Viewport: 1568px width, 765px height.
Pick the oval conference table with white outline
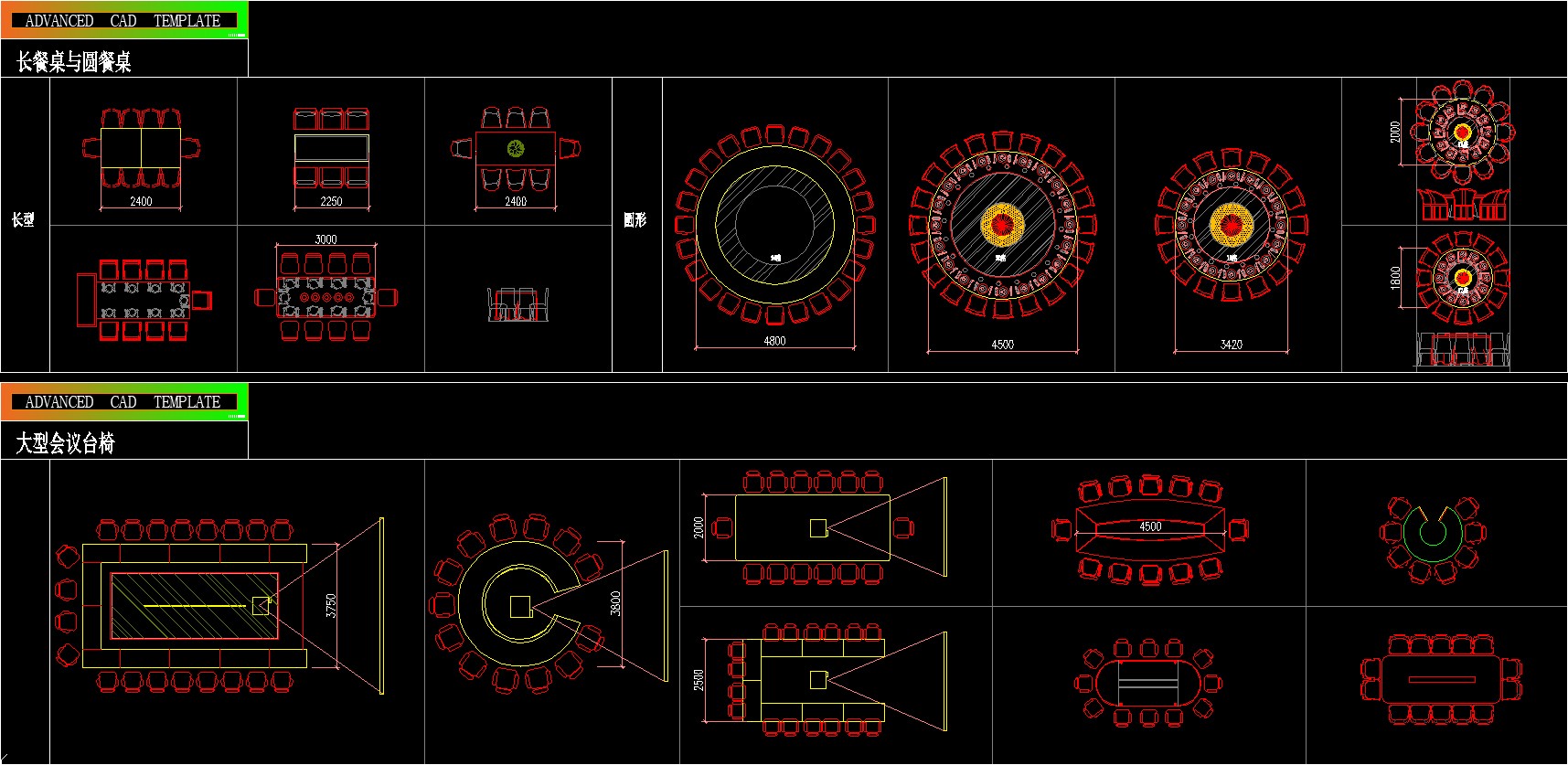(1148, 683)
